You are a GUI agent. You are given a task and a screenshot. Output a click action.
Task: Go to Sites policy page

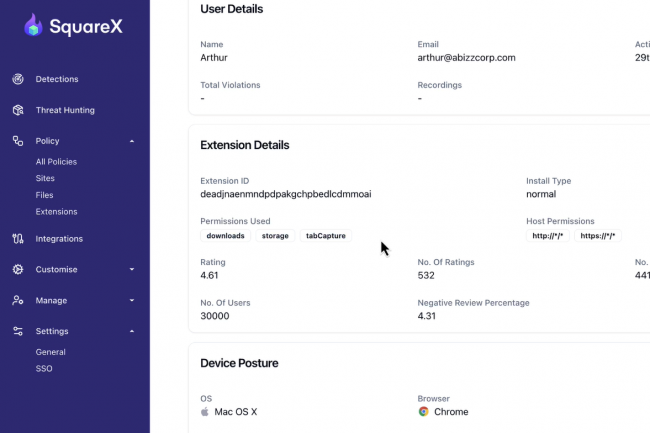(45, 178)
